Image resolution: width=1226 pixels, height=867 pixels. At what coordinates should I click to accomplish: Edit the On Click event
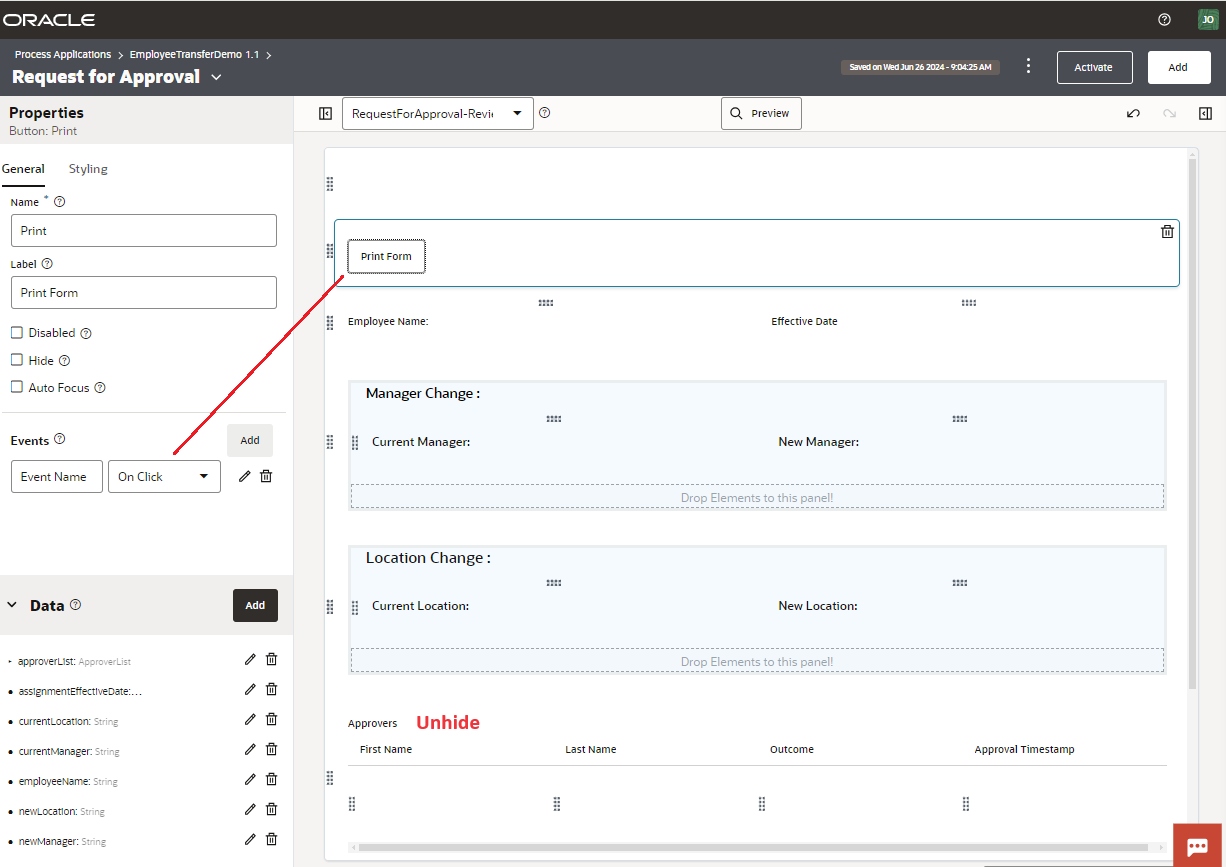pyautogui.click(x=245, y=476)
